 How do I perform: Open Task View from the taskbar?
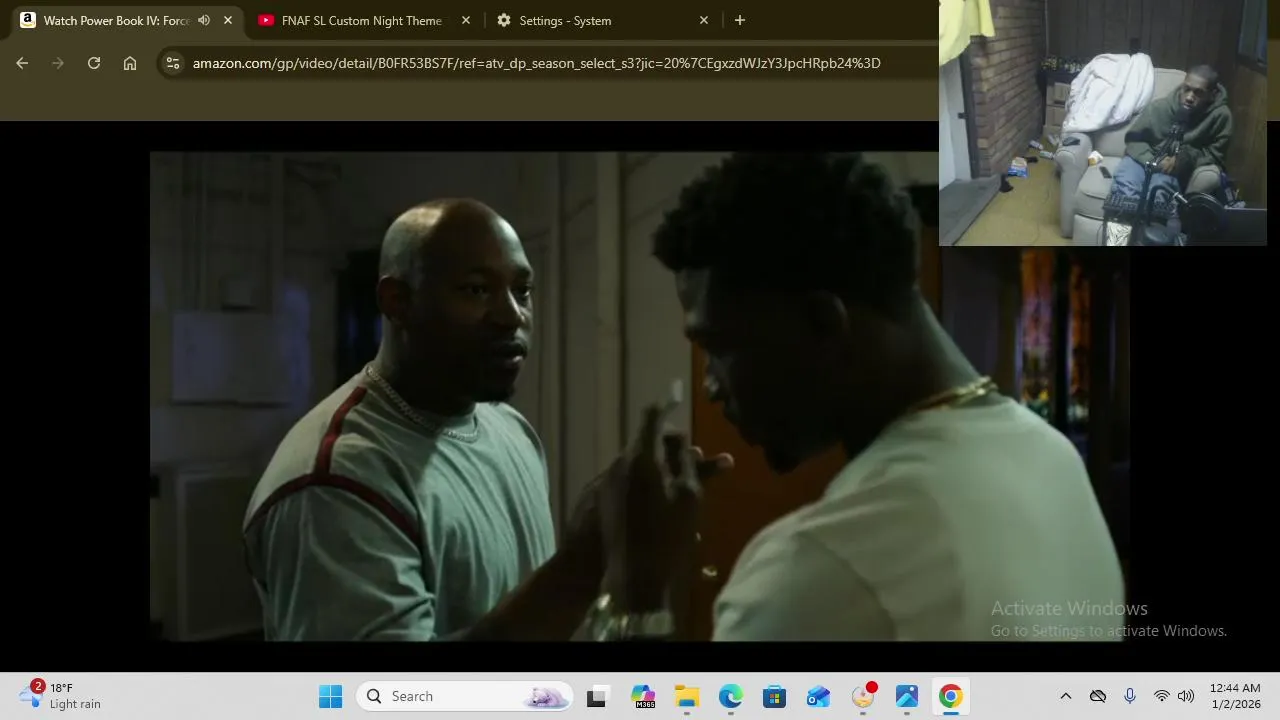tap(597, 696)
